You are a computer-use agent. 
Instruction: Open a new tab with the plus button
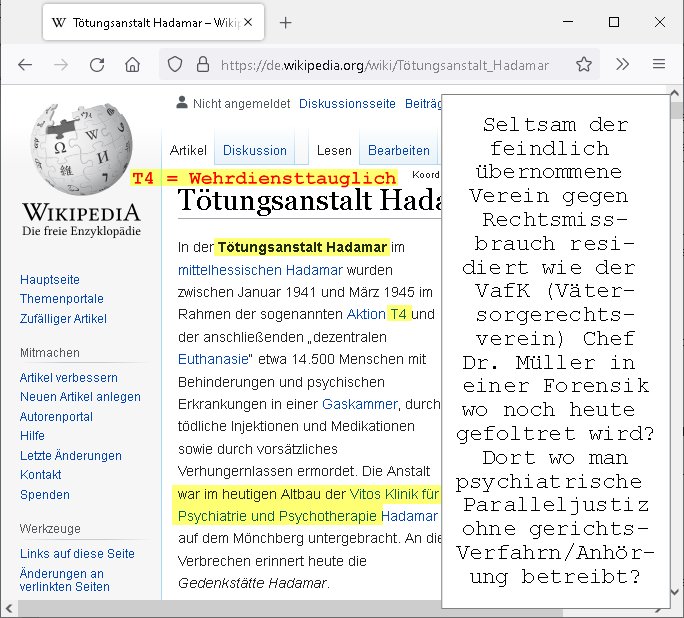pyautogui.click(x=285, y=23)
